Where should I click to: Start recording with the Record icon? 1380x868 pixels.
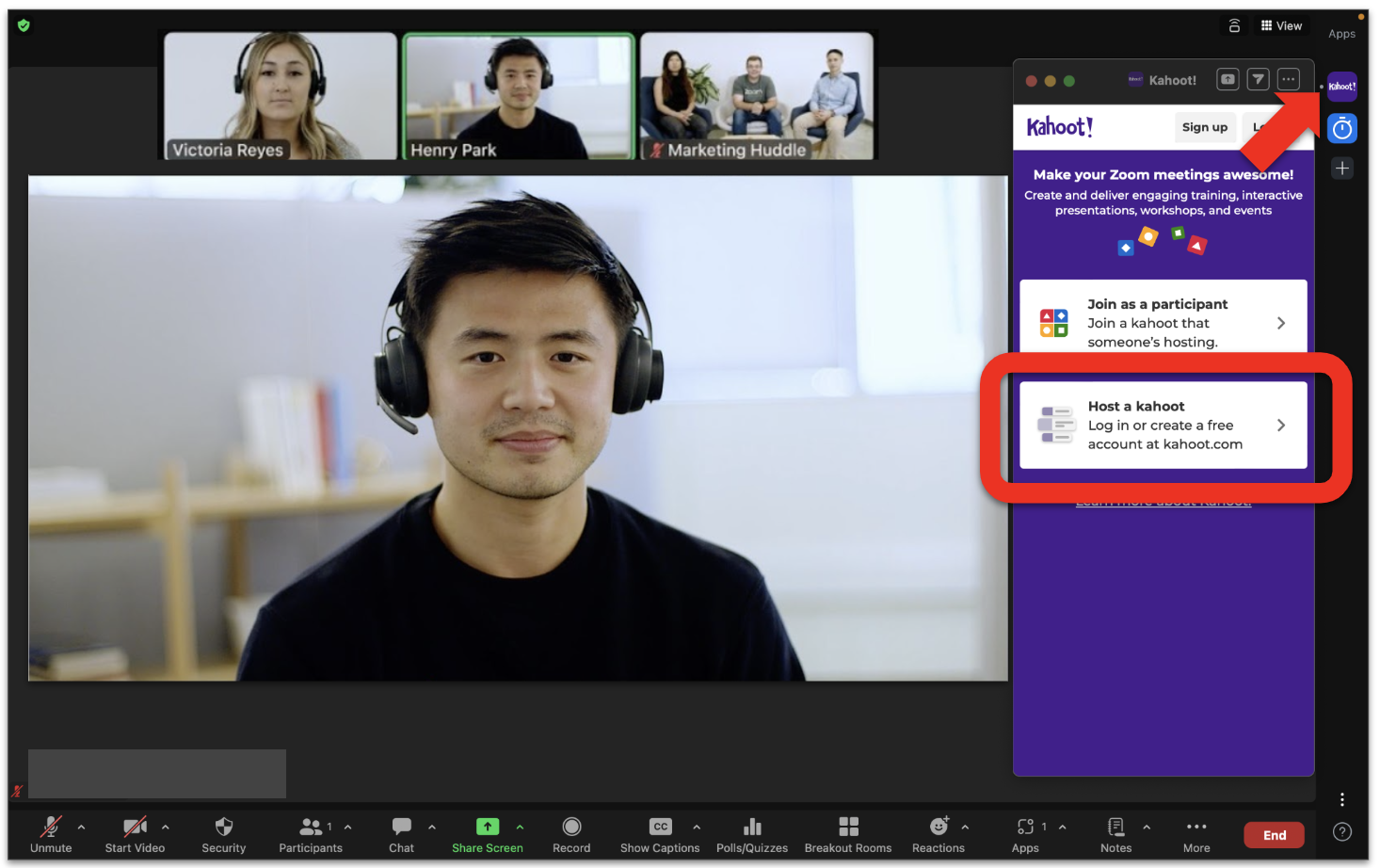coord(571,827)
